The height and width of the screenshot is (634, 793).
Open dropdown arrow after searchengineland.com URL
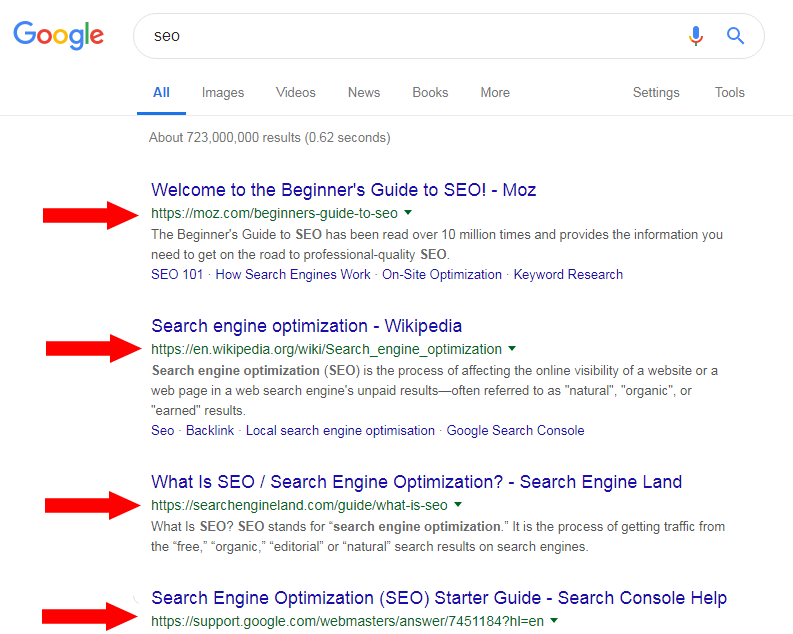458,504
